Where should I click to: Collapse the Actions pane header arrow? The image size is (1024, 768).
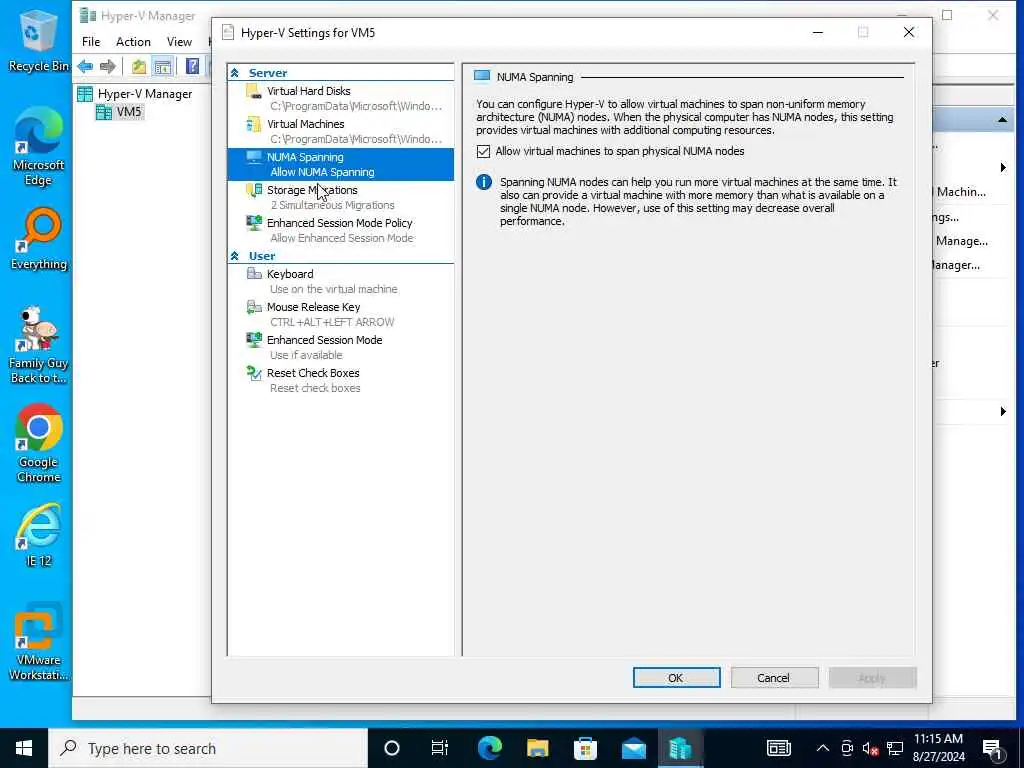pos(1002,120)
